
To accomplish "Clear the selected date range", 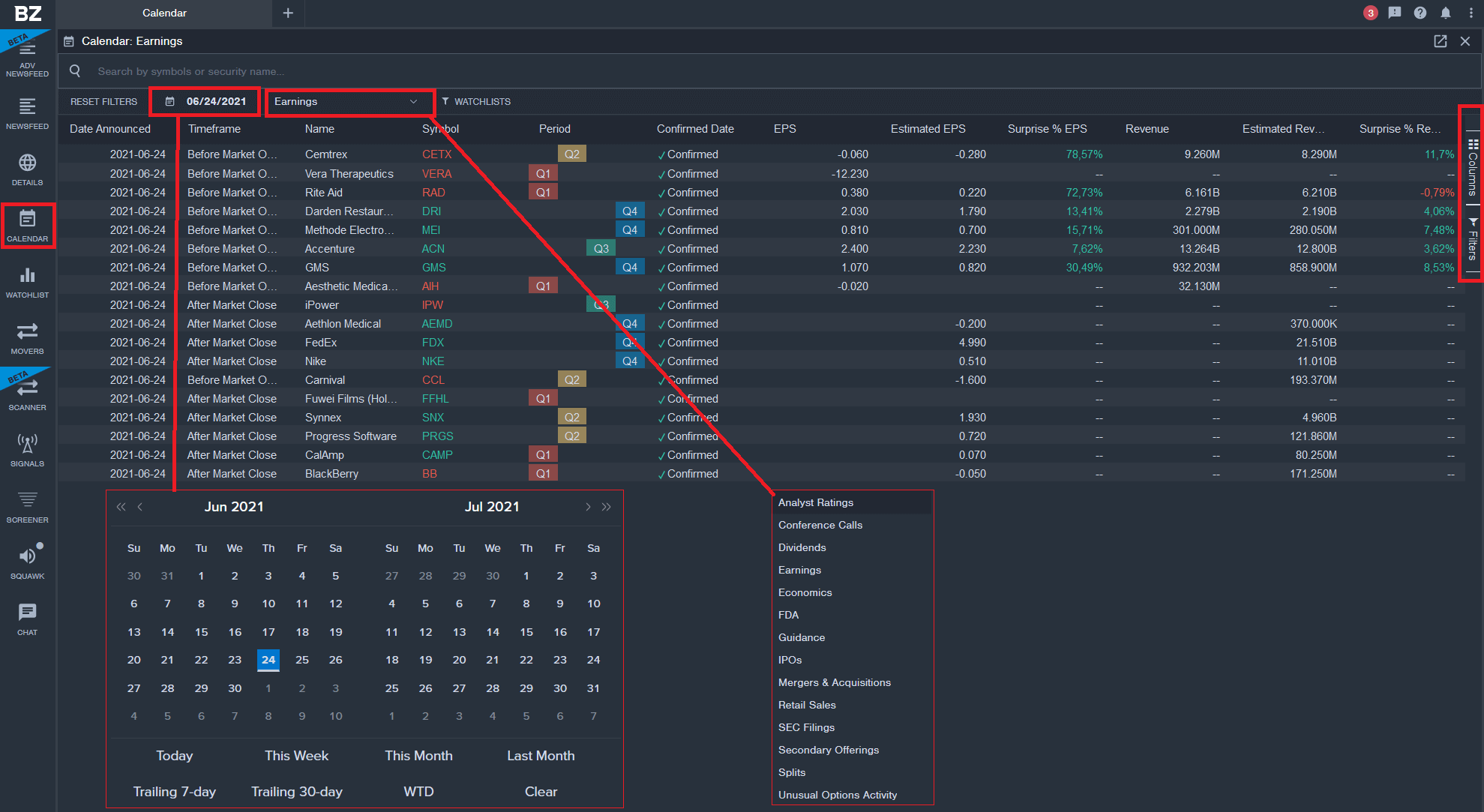I will [541, 792].
